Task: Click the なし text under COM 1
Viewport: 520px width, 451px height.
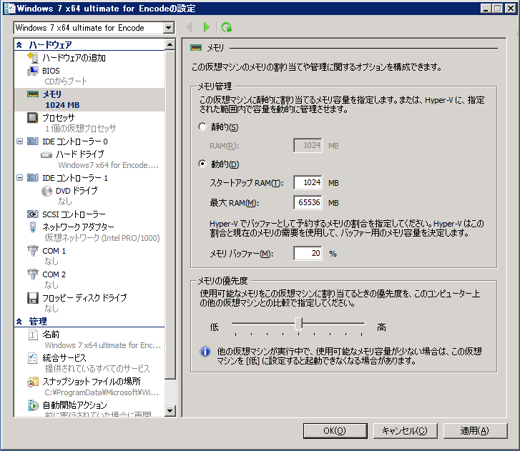Action: [x=51, y=261]
